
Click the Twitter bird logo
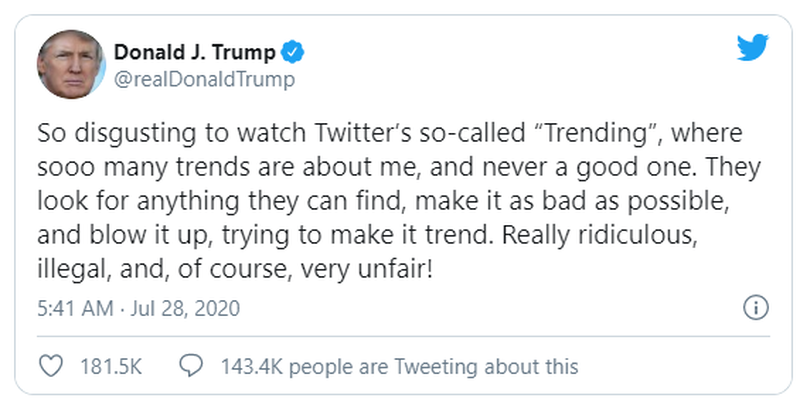click(x=753, y=47)
